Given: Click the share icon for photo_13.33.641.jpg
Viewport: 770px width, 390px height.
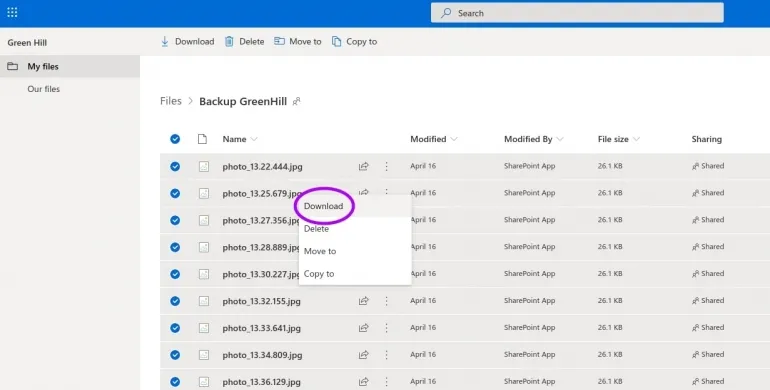Looking at the screenshot, I should [363, 328].
